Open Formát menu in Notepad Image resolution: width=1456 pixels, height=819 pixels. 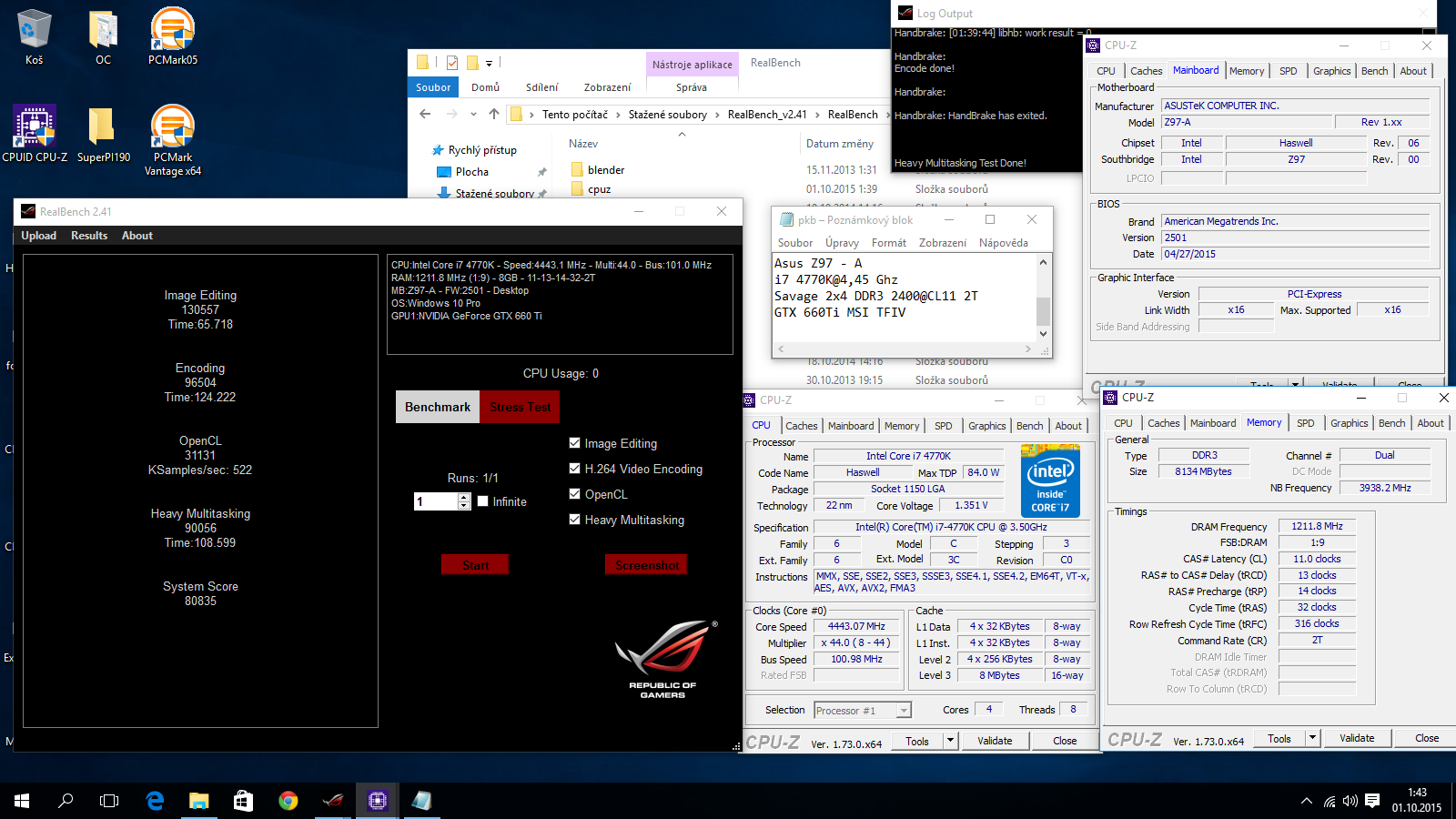889,243
